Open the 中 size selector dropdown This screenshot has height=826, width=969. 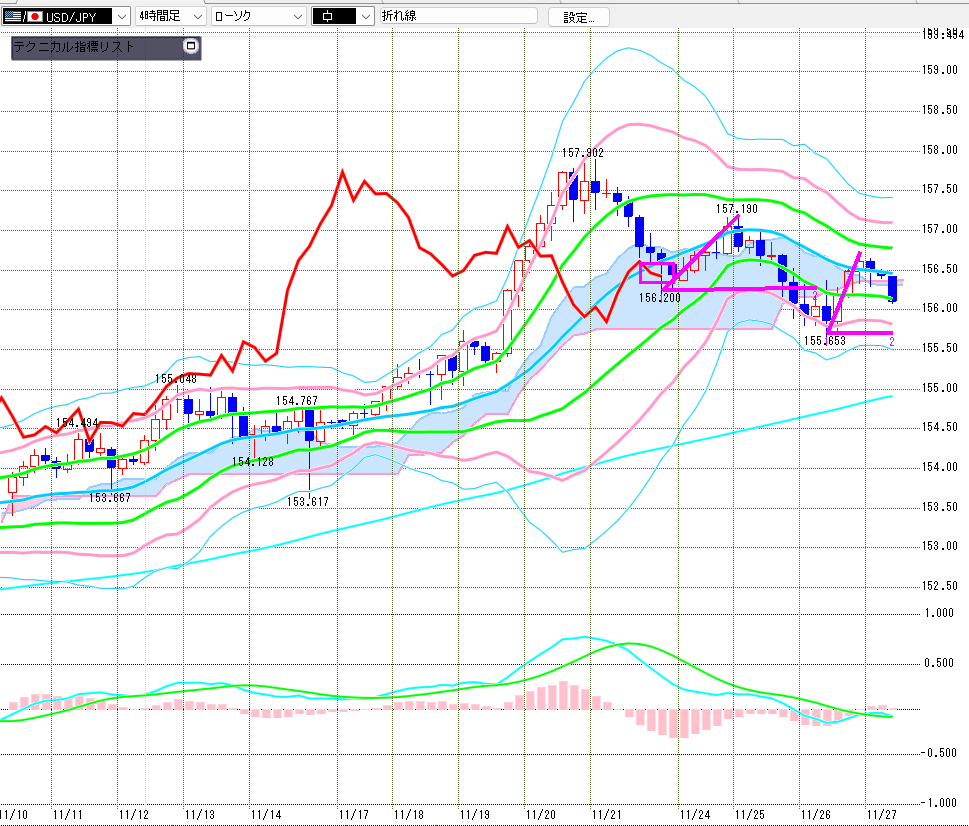tap(364, 17)
